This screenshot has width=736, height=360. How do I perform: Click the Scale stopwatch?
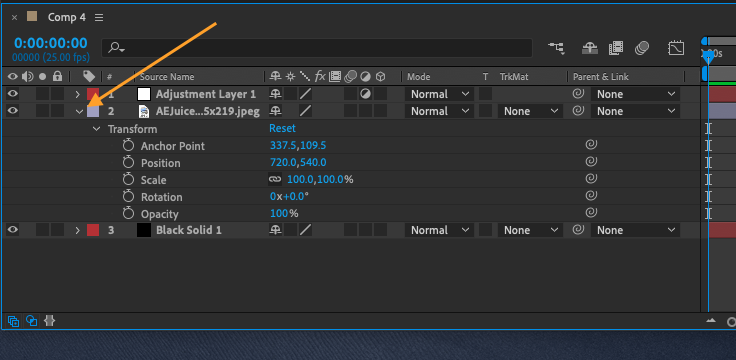coord(128,179)
